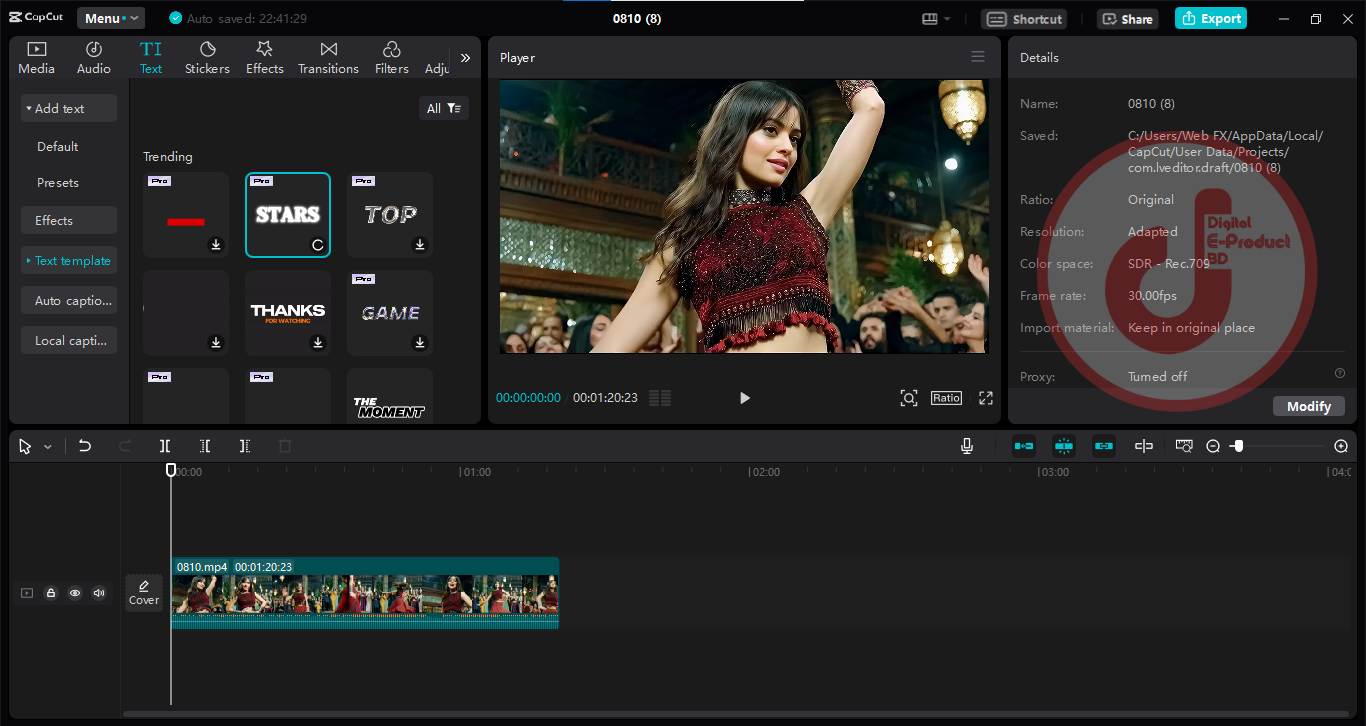
Task: Toggle linkage on timeline
Action: pyautogui.click(x=1104, y=446)
